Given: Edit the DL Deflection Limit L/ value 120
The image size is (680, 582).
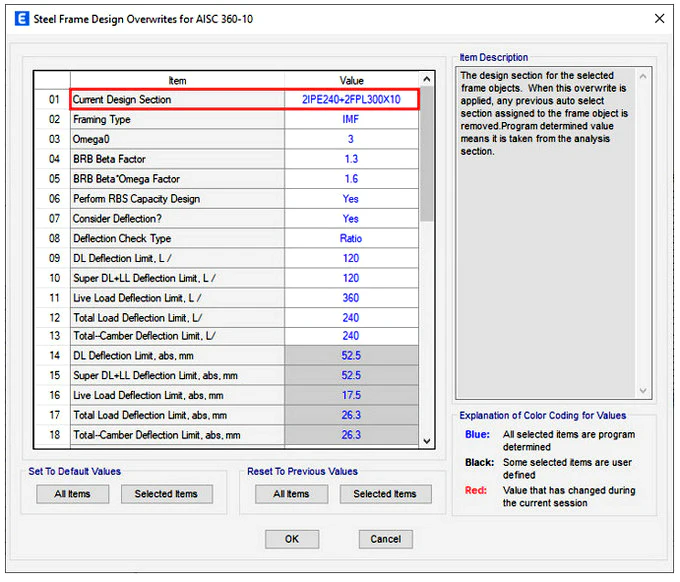Looking at the screenshot, I should click(351, 258).
